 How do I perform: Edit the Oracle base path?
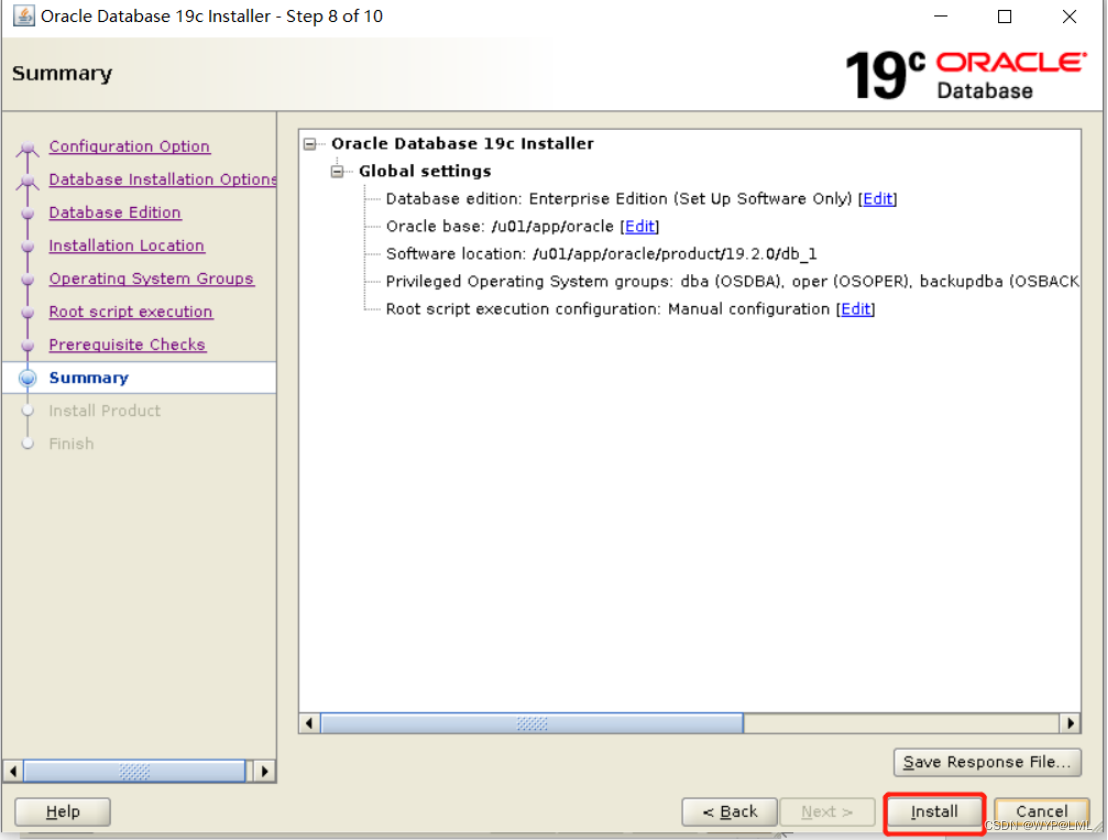point(640,227)
